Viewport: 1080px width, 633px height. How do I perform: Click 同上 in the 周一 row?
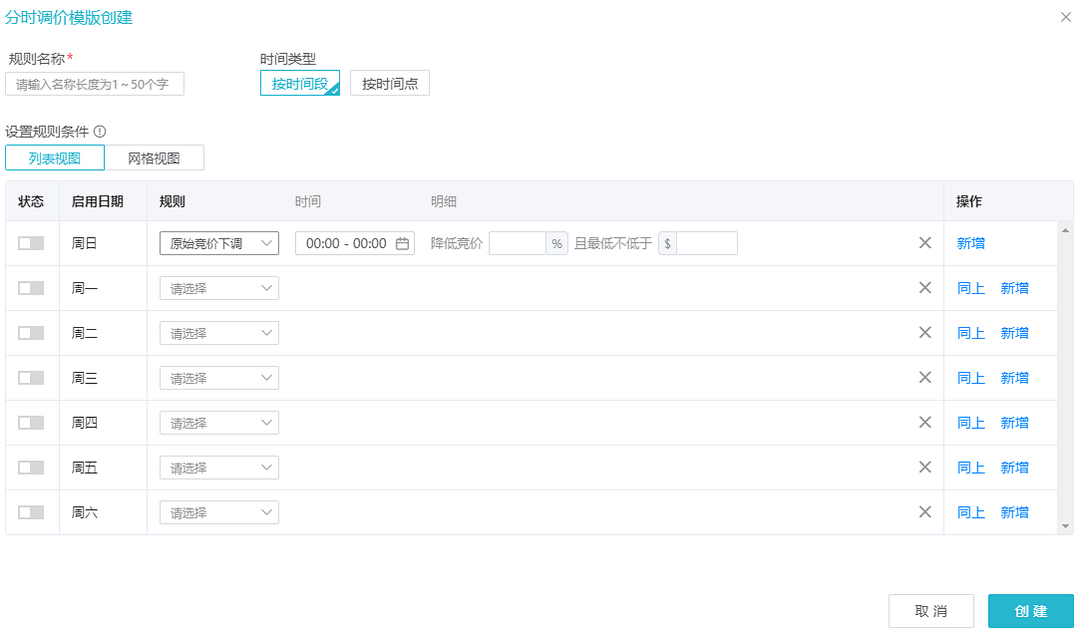(970, 288)
